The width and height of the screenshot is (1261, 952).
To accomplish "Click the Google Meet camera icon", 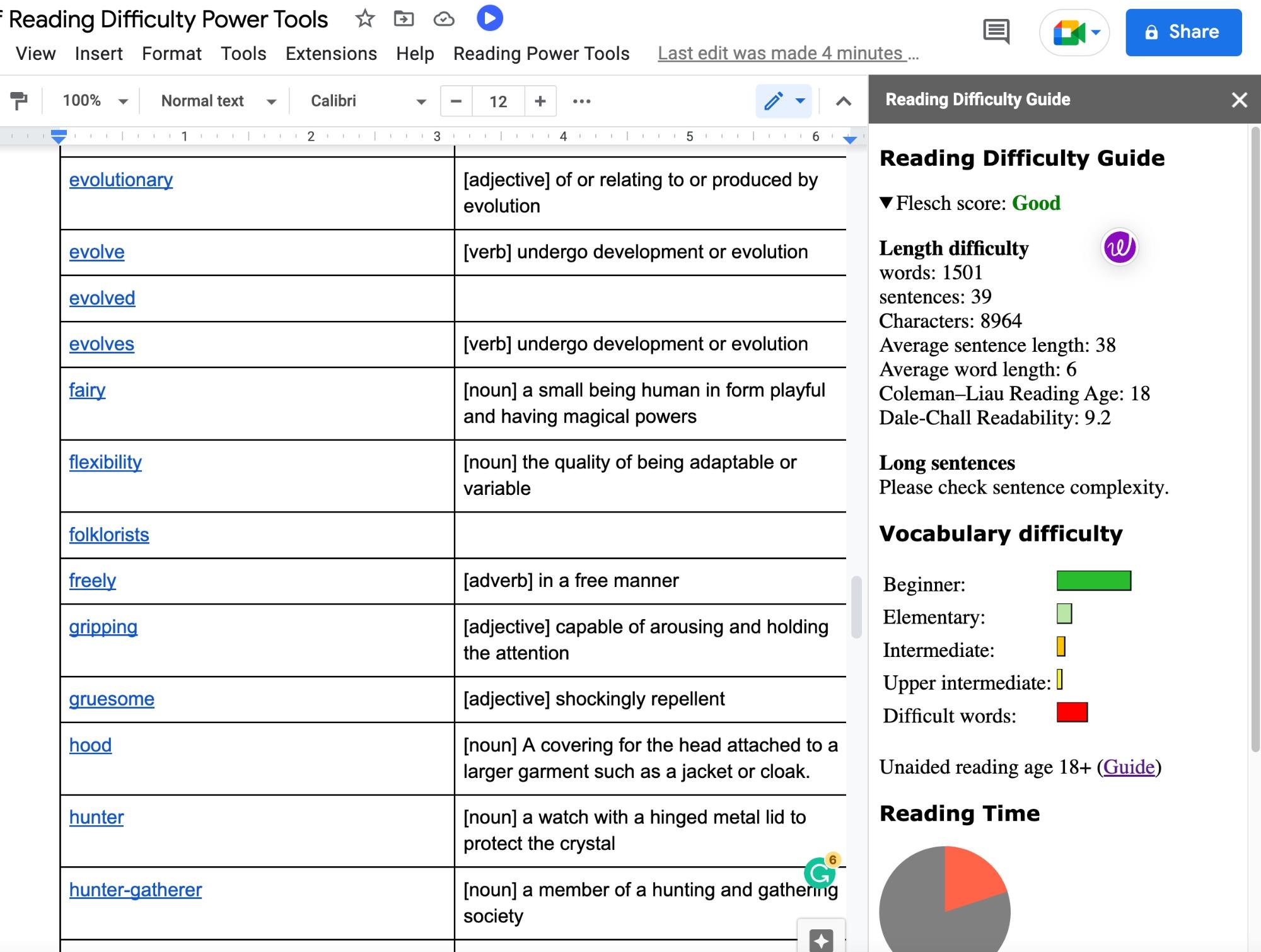I will point(1068,32).
